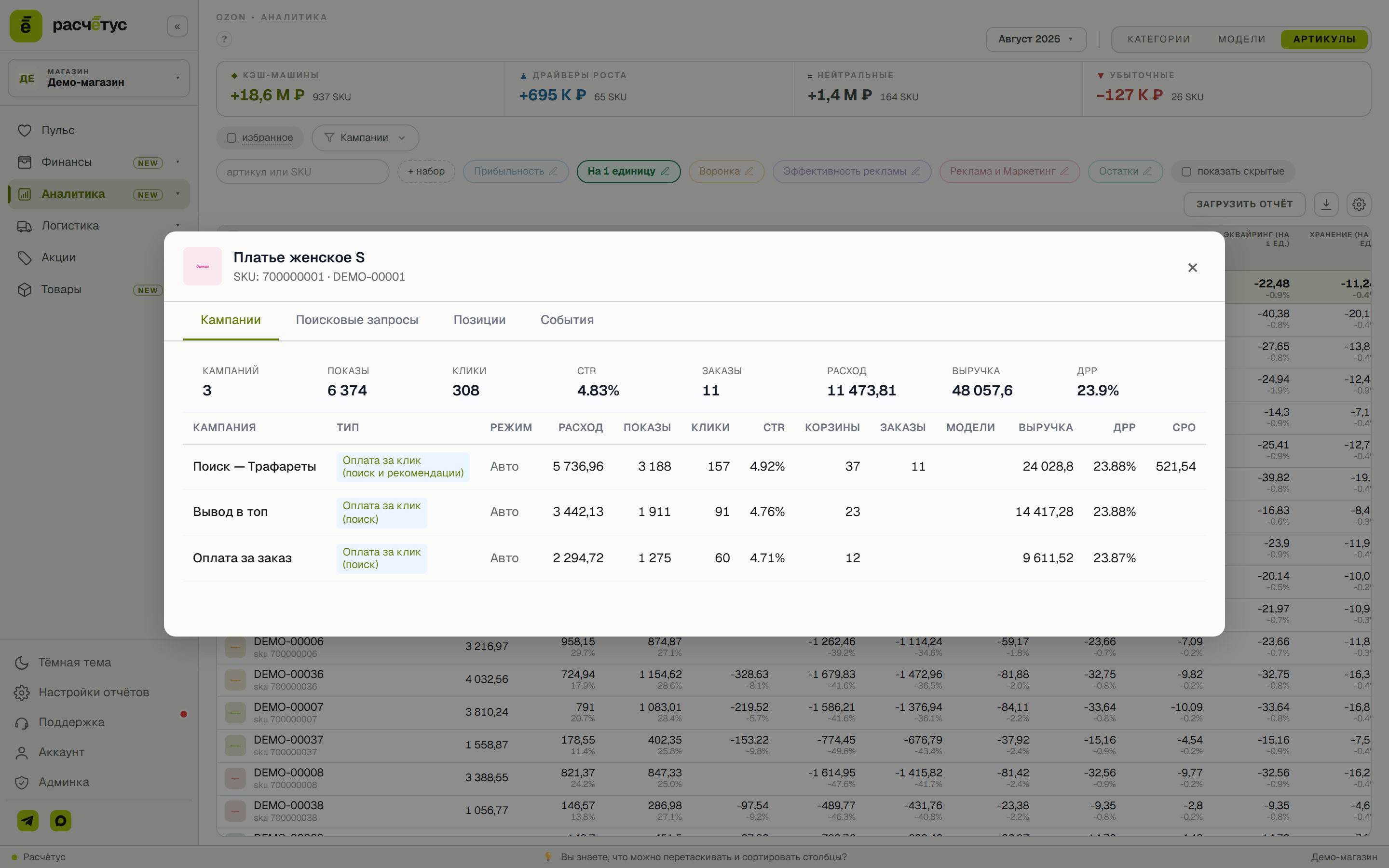Click the product thumbnail in dialog header
Image resolution: width=1389 pixels, height=868 pixels.
[203, 266]
